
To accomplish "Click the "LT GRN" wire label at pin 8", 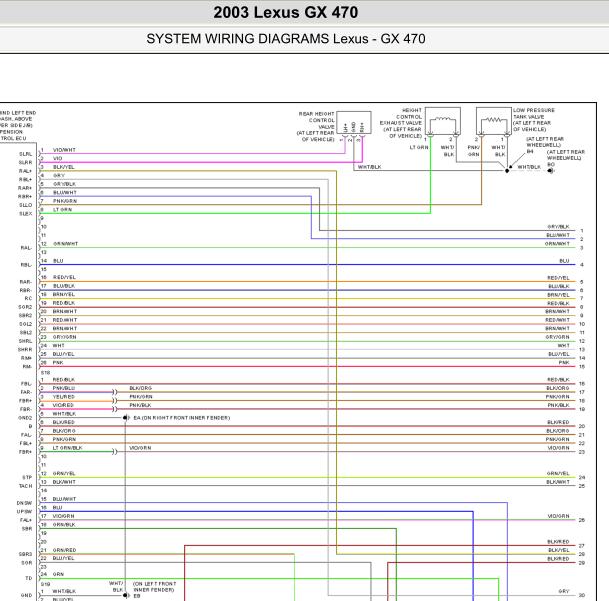I will click(62, 210).
